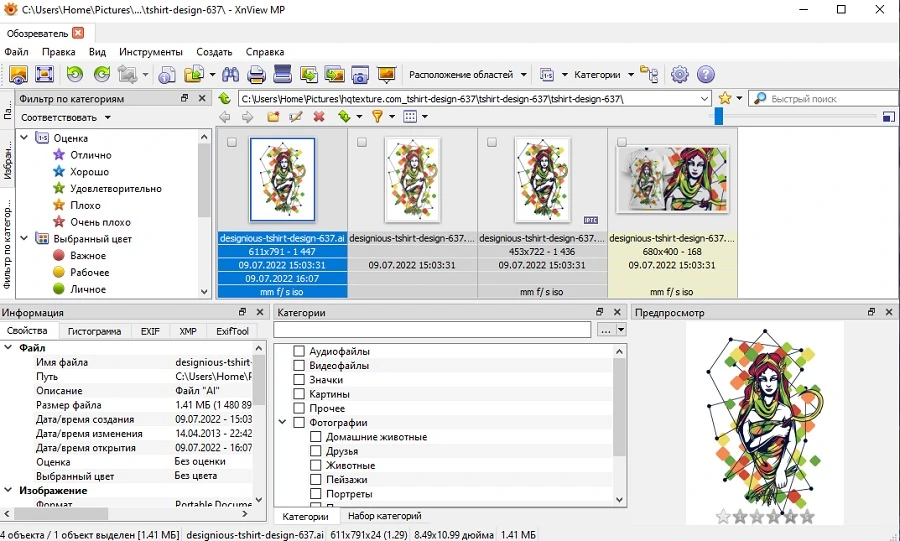Screen dimensions: 900x541
Task: Enable the Пейзажи category checkbox
Action: (x=316, y=480)
